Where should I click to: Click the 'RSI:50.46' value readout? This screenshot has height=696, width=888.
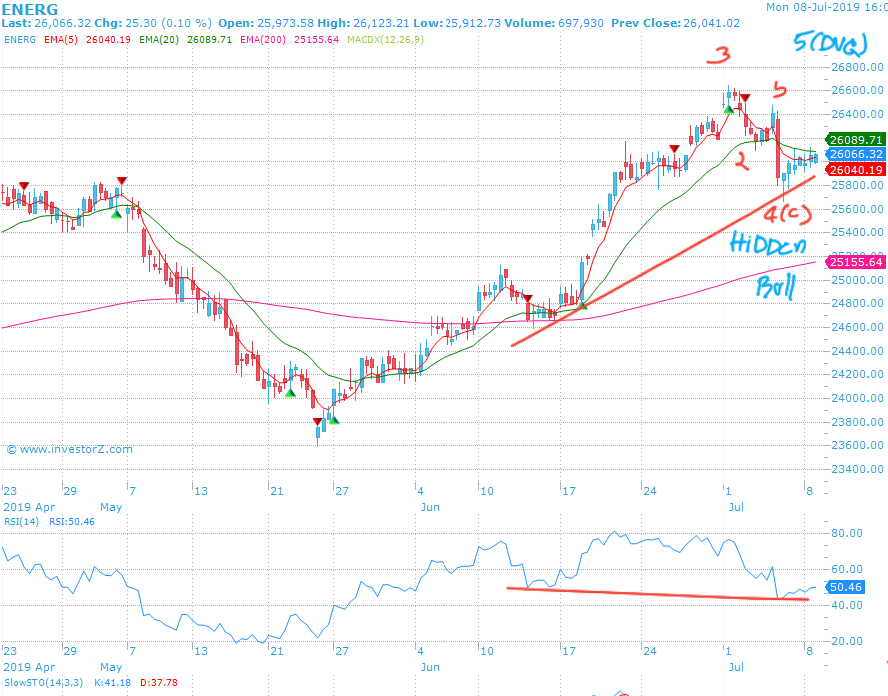[x=72, y=522]
